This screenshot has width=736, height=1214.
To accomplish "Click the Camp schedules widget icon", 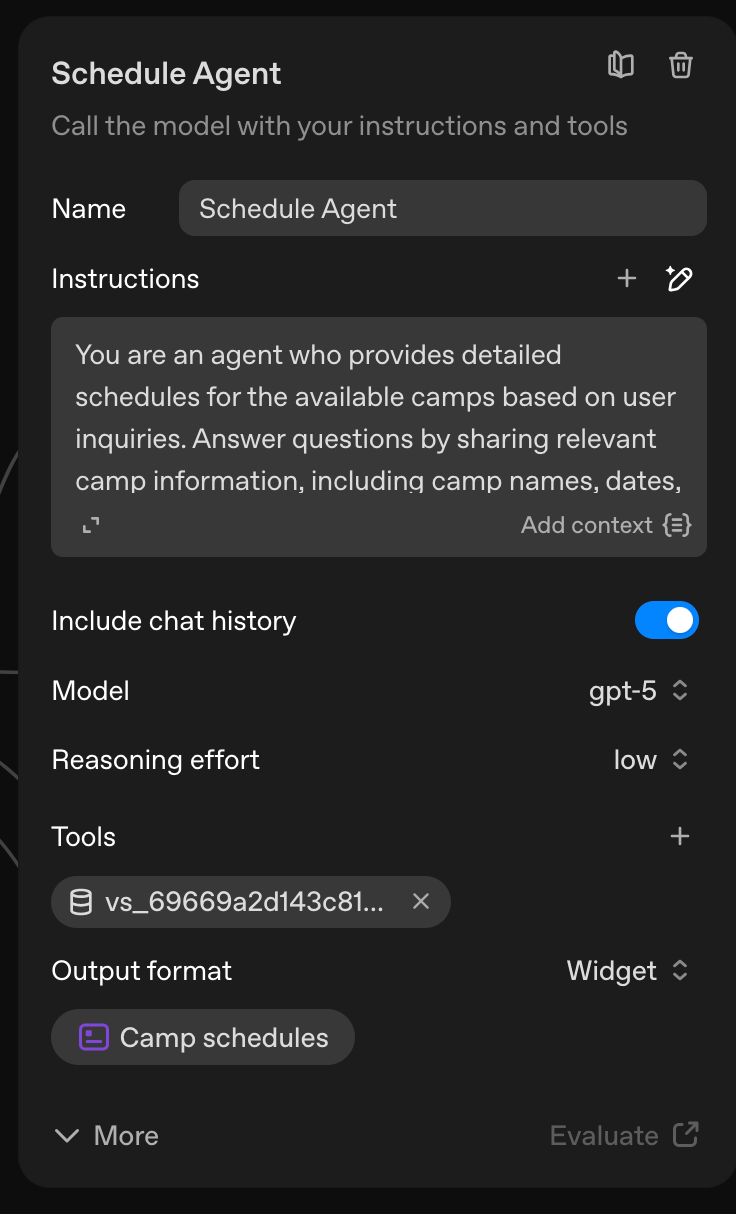I will [94, 1037].
